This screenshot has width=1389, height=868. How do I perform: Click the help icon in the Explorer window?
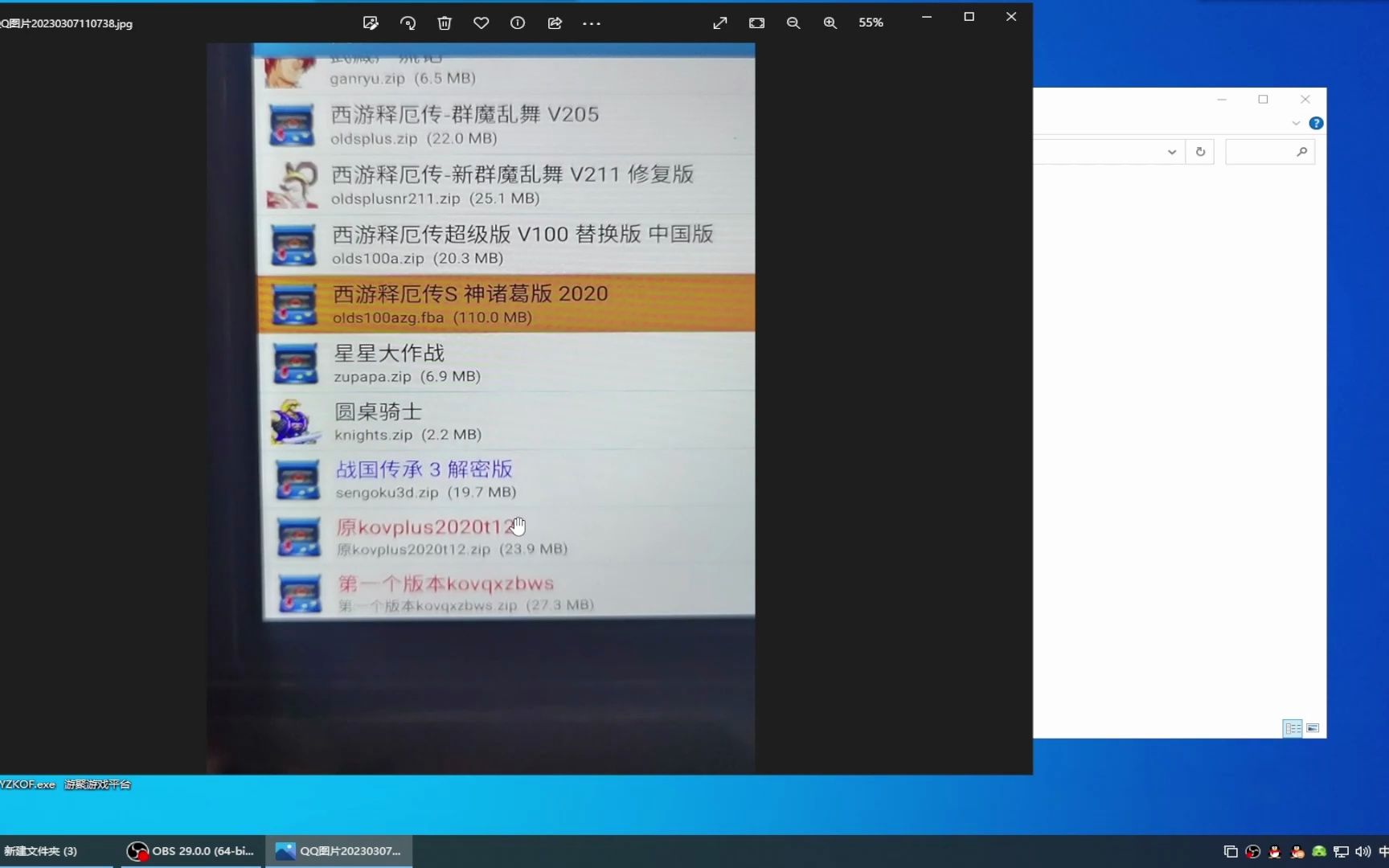[1316, 123]
